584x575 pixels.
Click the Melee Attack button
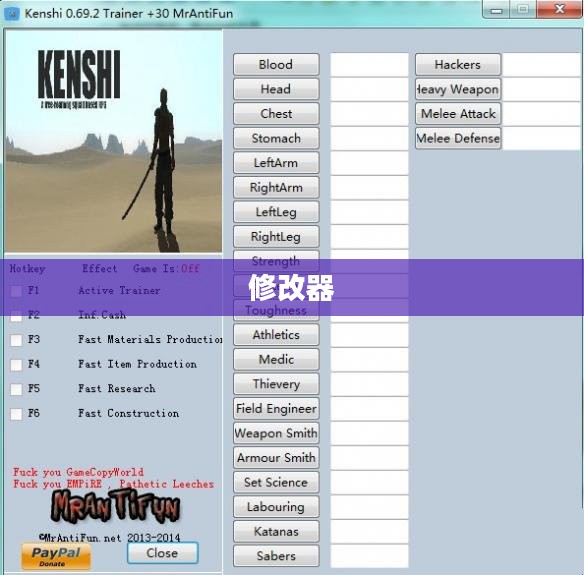458,114
